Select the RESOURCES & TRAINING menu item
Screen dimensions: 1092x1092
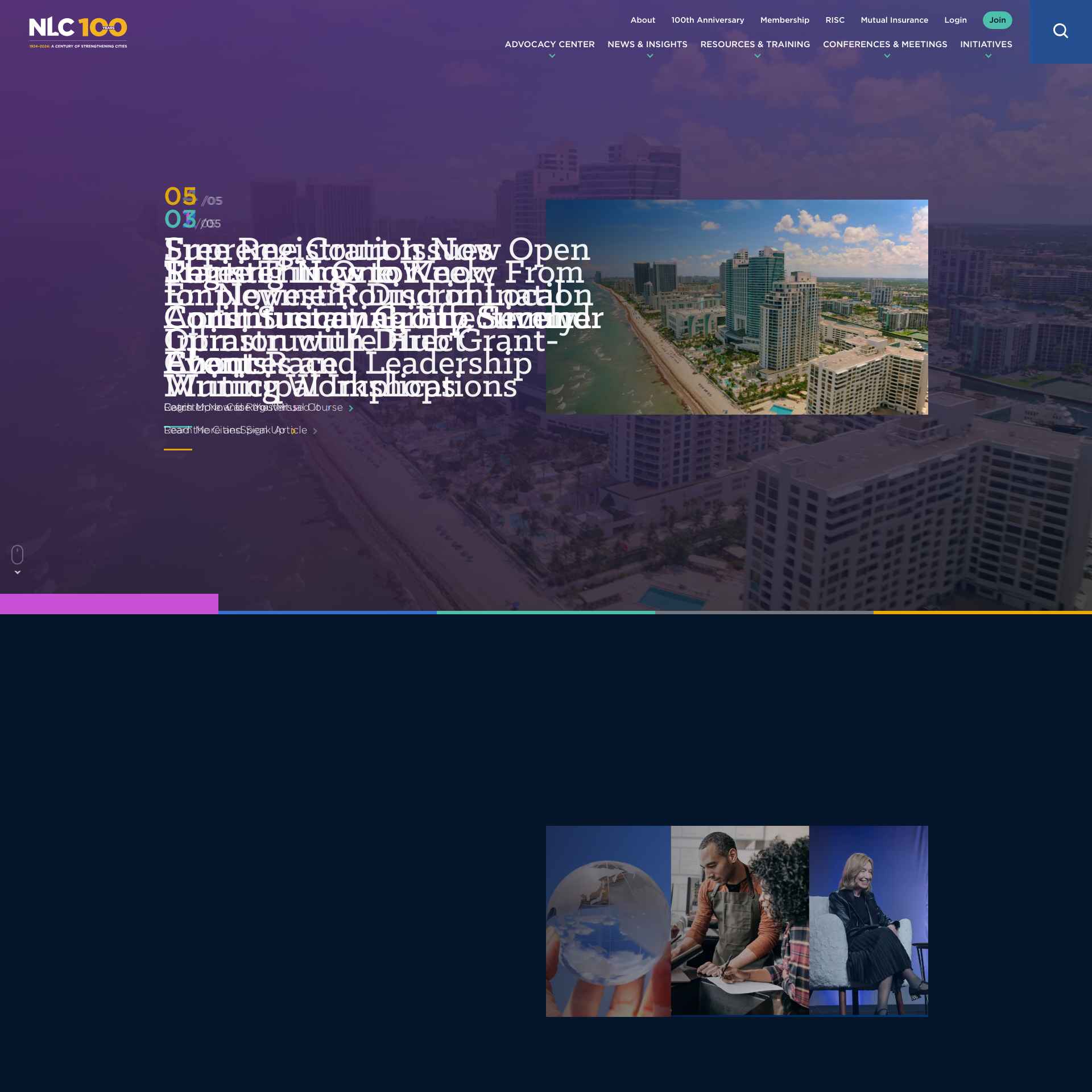(755, 44)
